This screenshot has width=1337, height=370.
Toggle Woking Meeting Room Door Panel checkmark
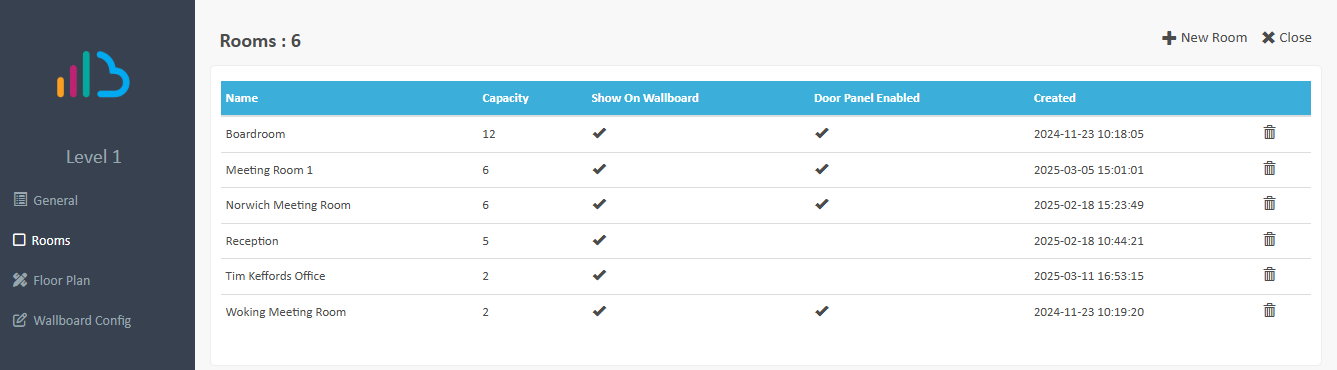[x=821, y=311]
